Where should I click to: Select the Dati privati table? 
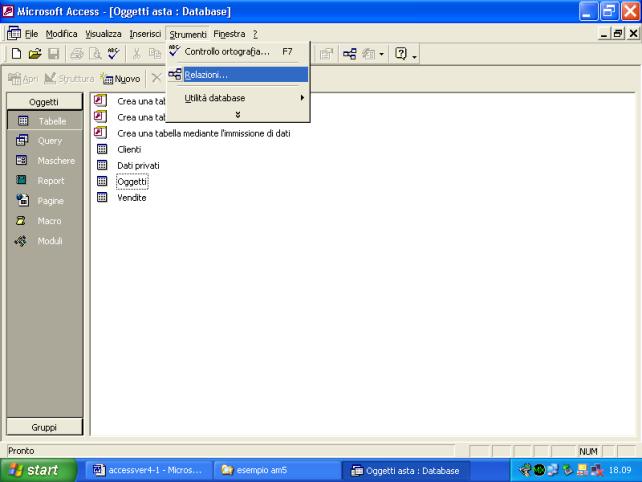(x=138, y=165)
